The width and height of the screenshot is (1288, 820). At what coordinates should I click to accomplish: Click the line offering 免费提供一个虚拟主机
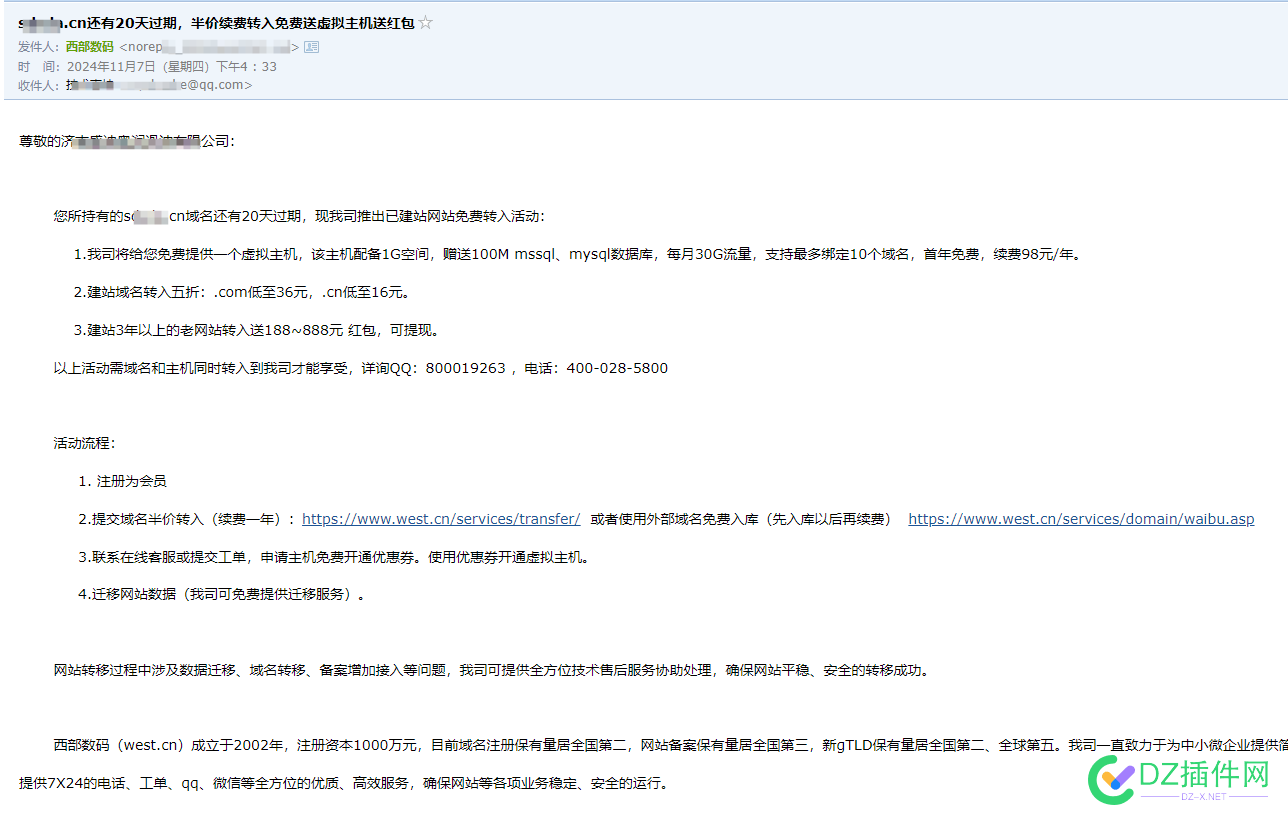[578, 254]
